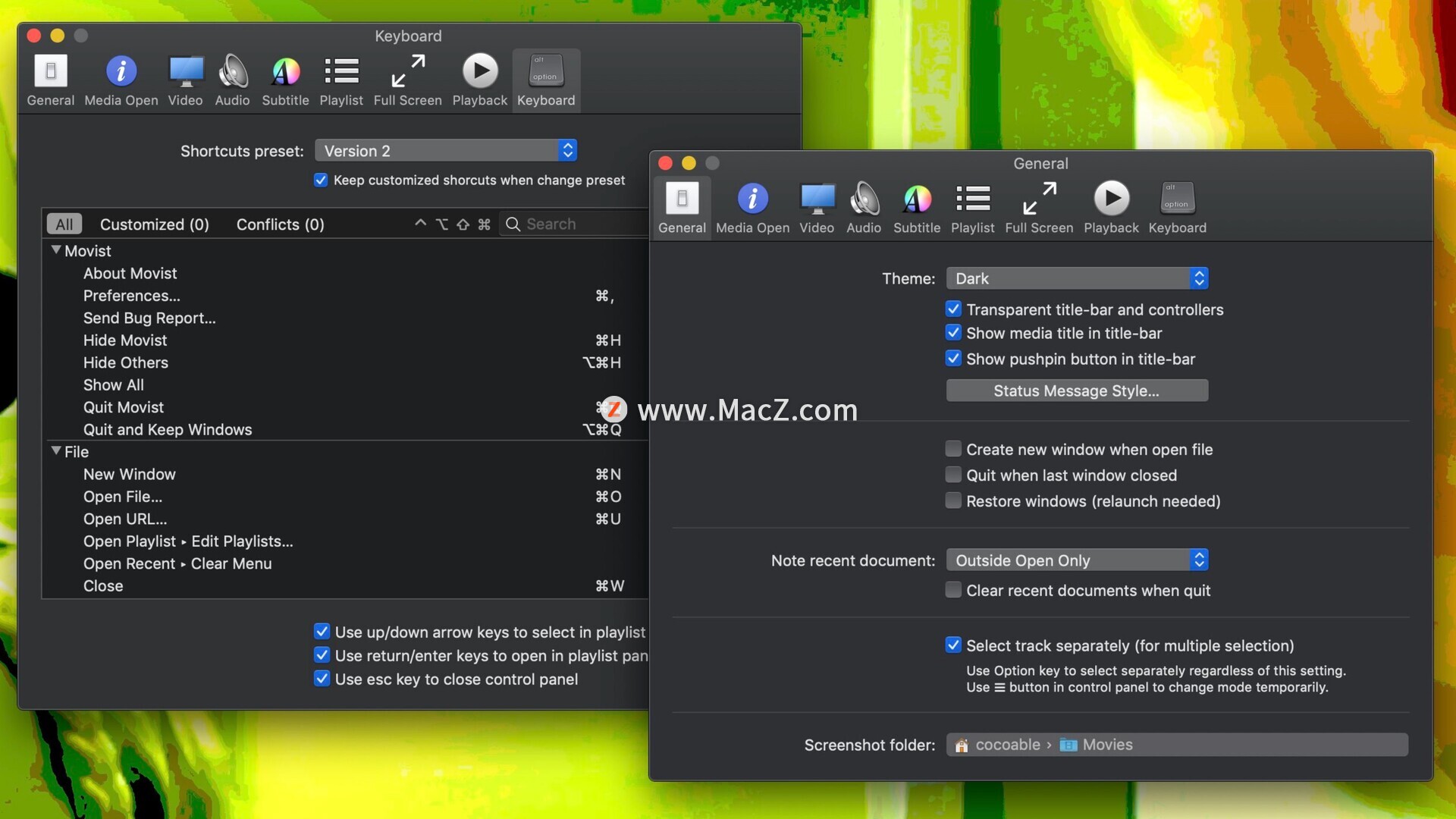Open Subtitle pane in General window toolbar
Screen dimensions: 1456x819
917,208
